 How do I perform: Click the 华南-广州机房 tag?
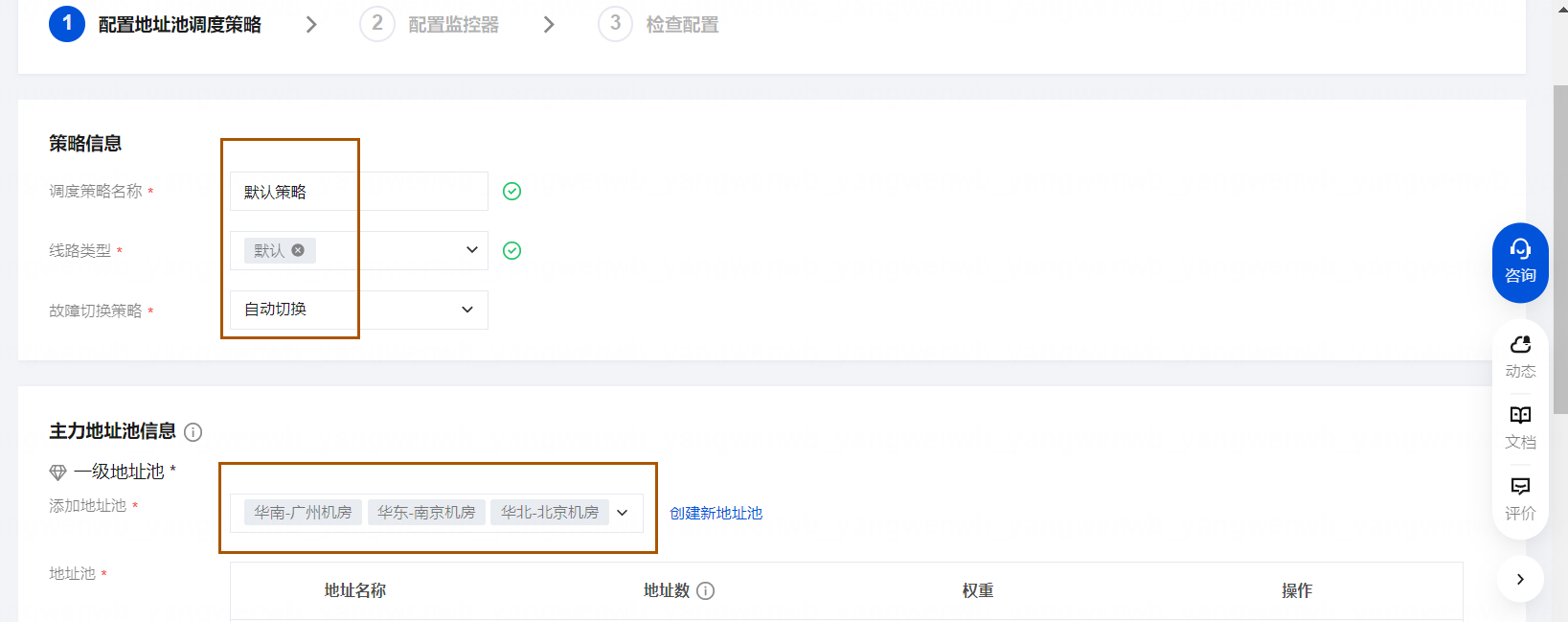pyautogui.click(x=303, y=513)
